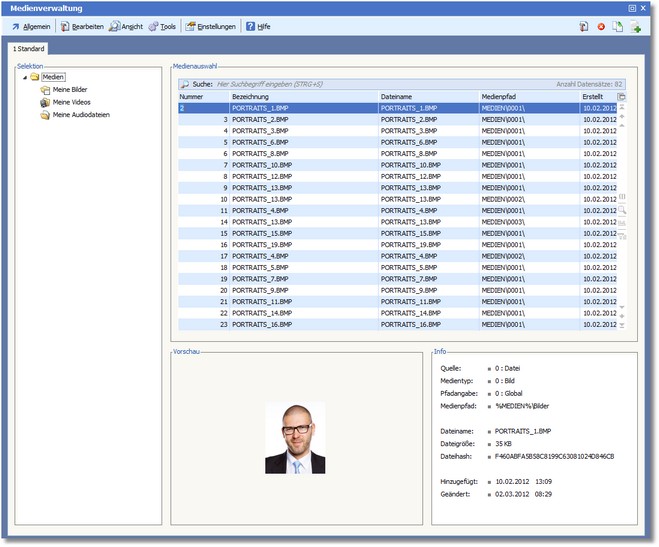Click the red delete icon in toolbar
Image resolution: width=659 pixels, height=547 pixels.
click(601, 27)
